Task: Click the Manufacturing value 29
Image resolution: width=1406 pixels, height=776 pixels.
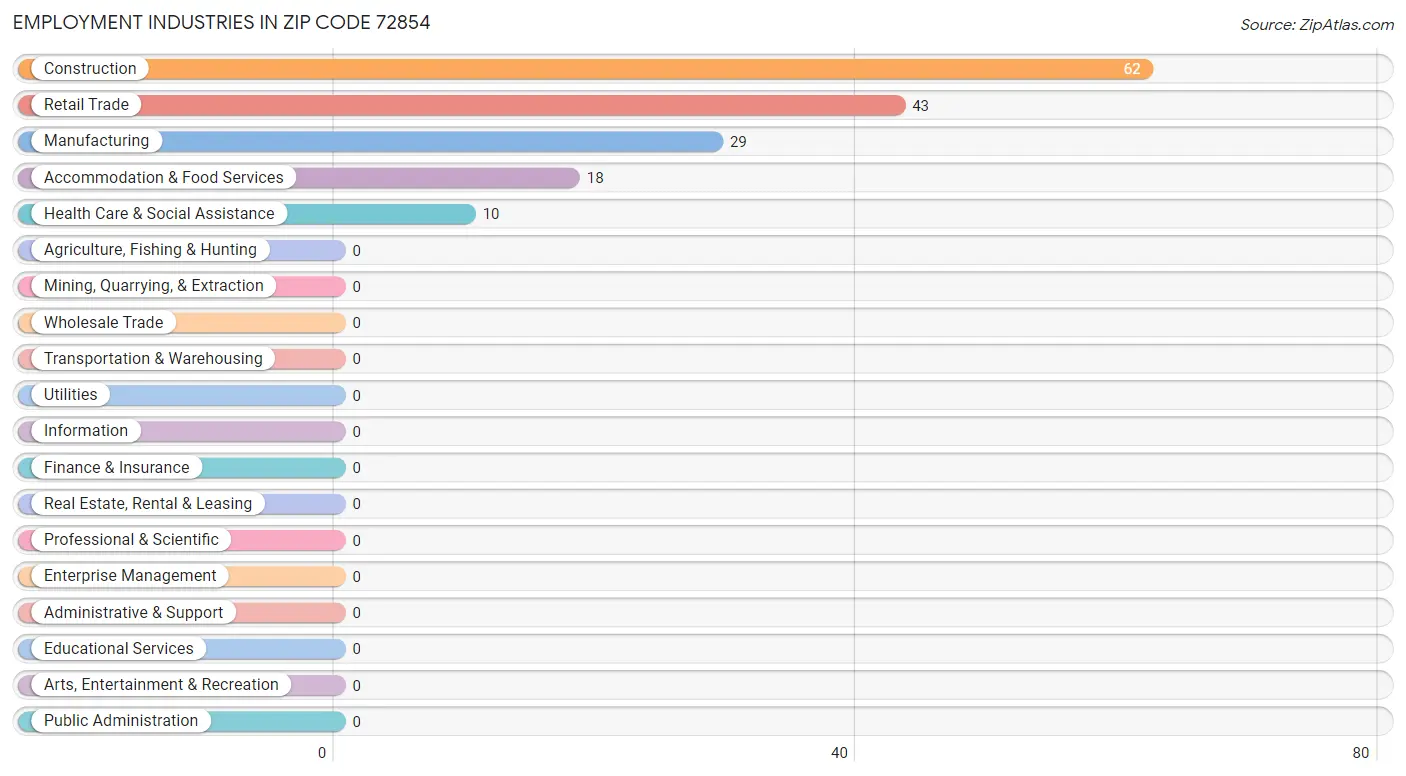Action: (x=738, y=142)
